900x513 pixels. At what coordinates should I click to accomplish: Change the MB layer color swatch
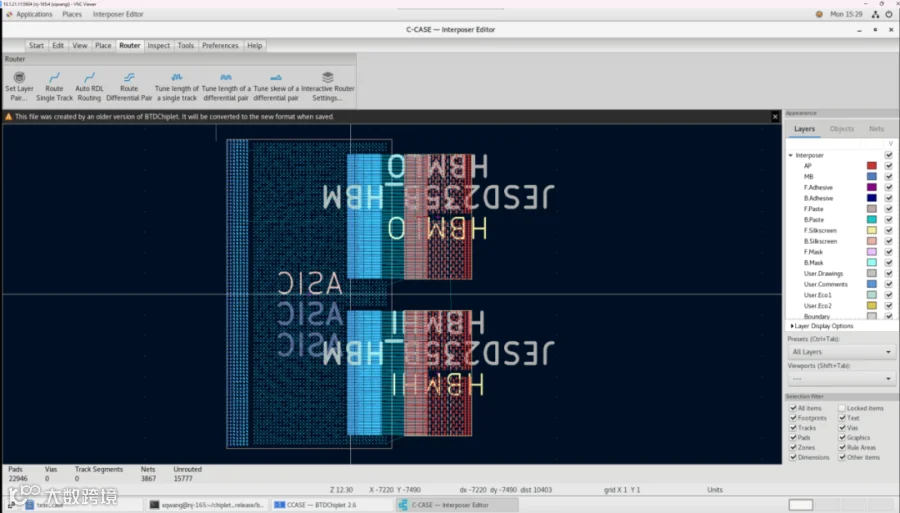[871, 177]
